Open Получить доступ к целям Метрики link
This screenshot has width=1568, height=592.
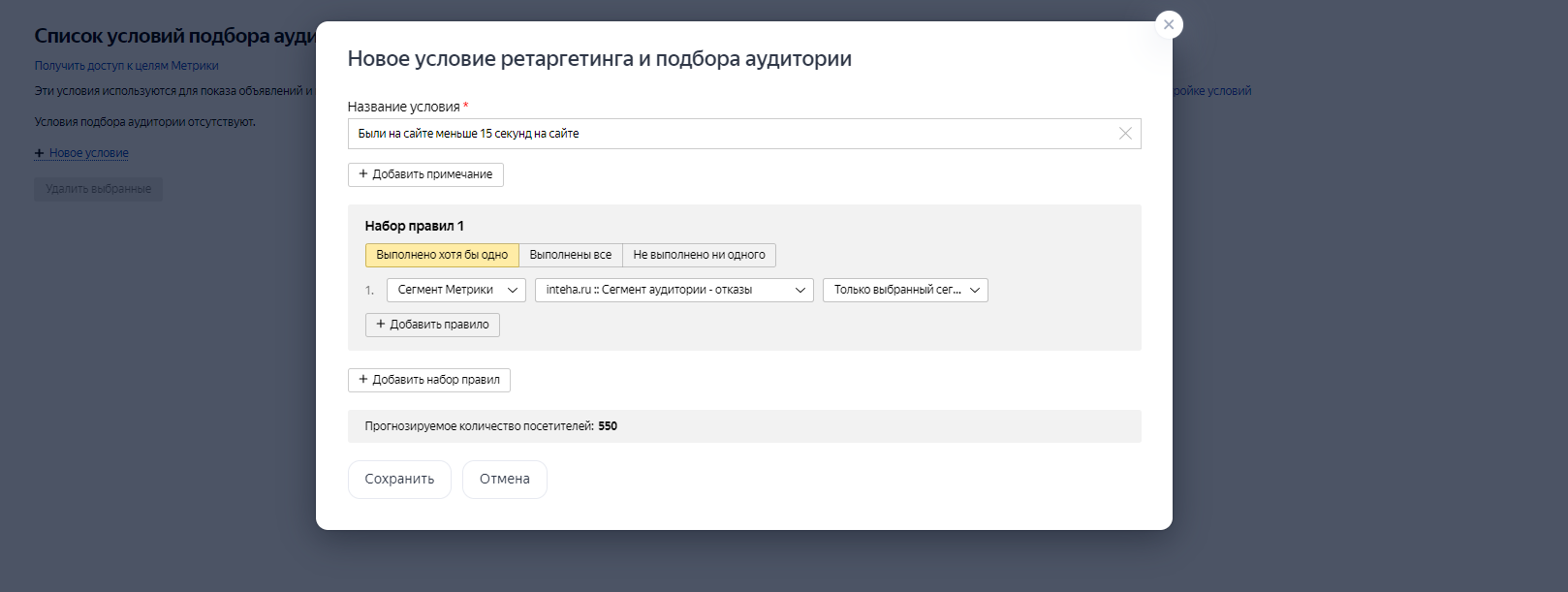[127, 66]
